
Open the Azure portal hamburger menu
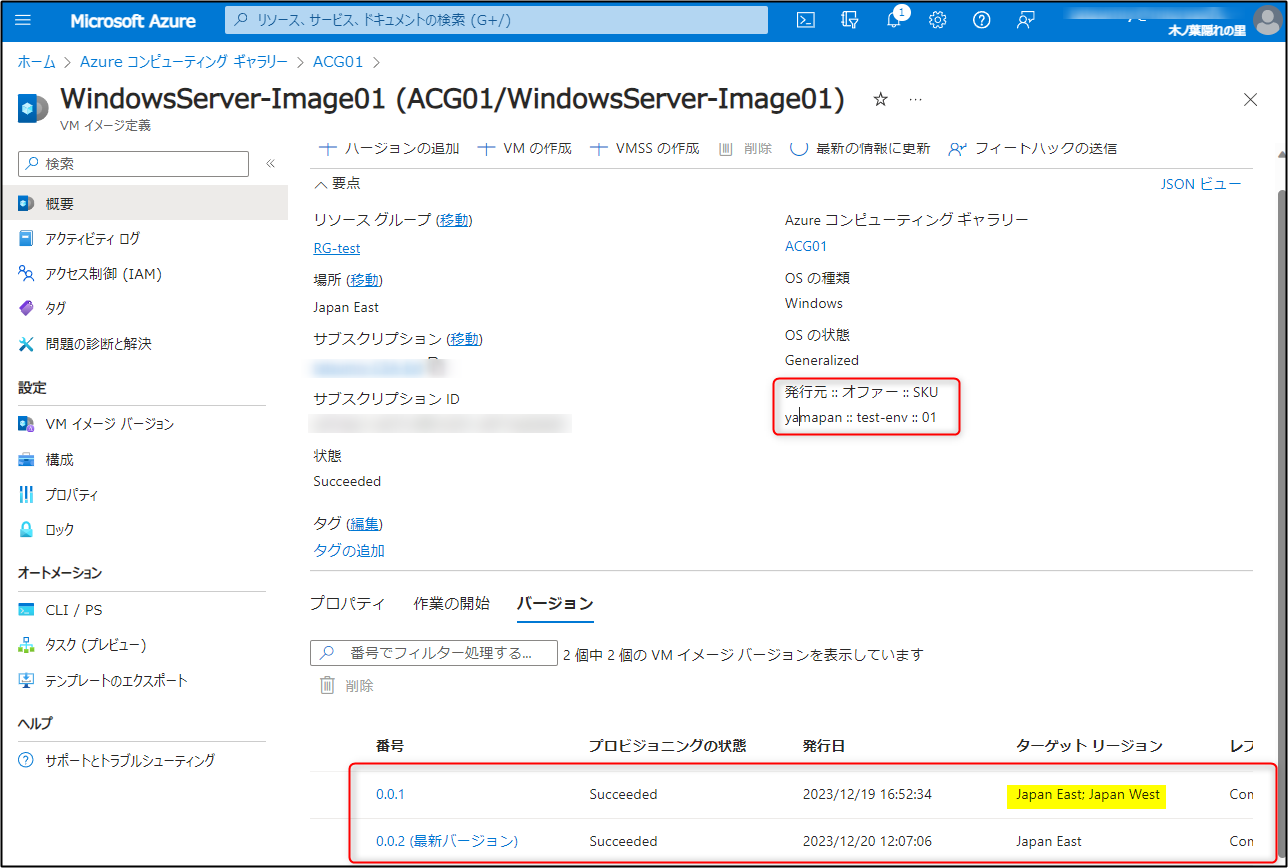click(x=24, y=20)
